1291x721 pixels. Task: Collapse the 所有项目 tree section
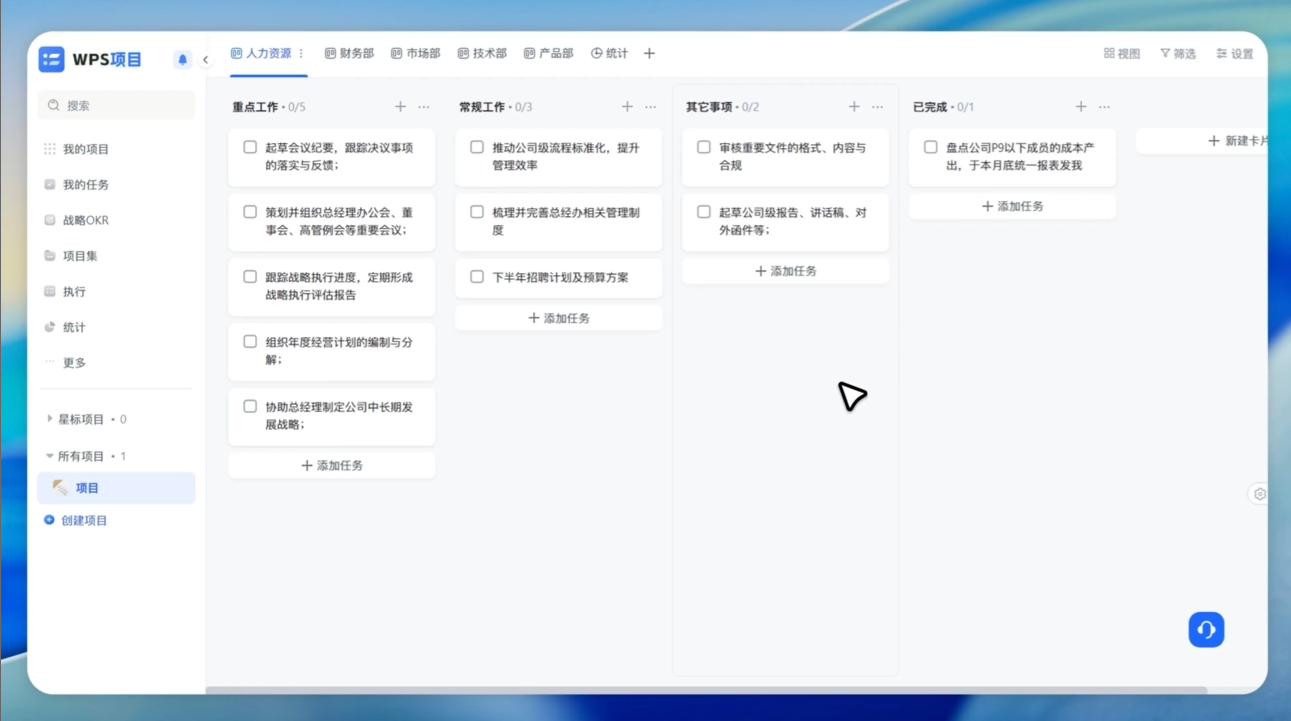50,456
